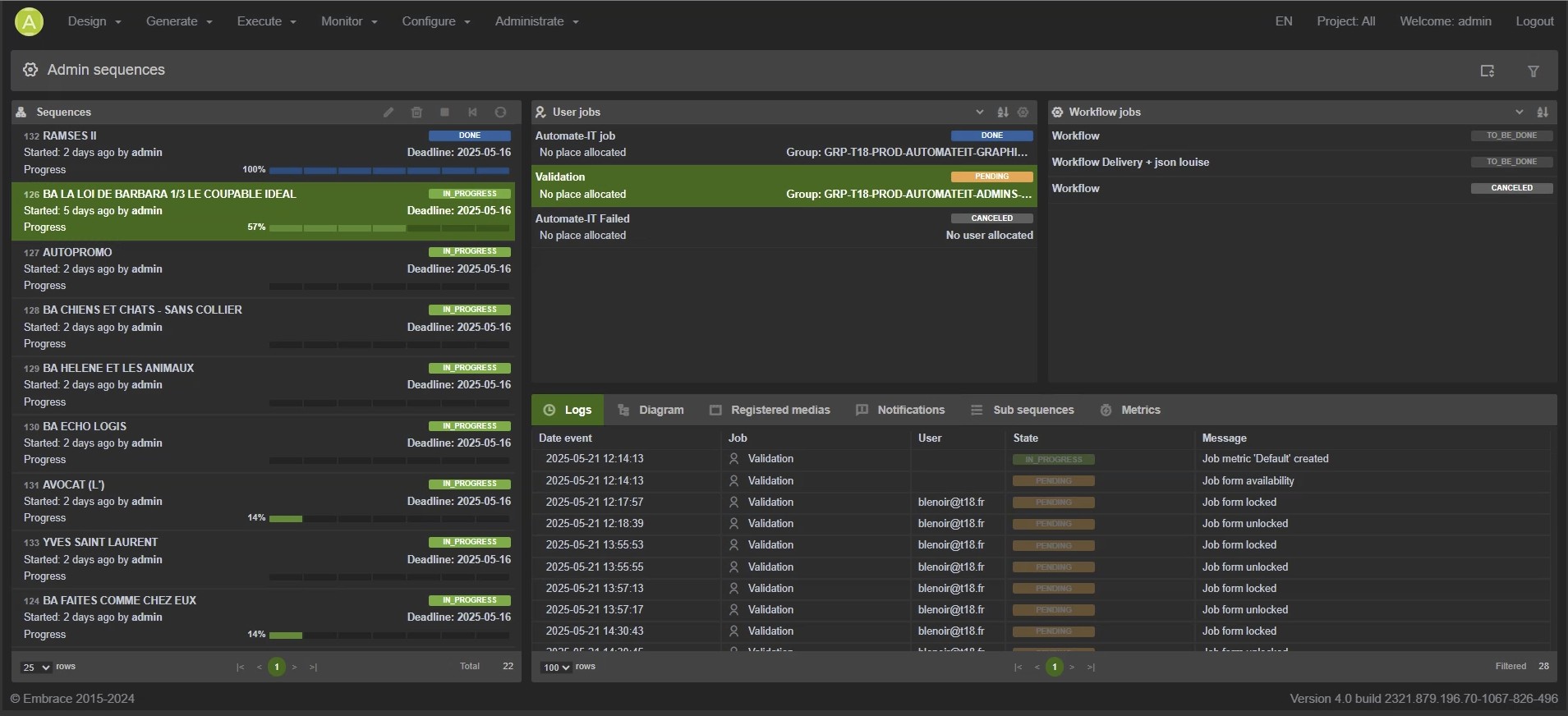1568x716 pixels.
Task: Switch to the Notifications tab
Action: [x=900, y=410]
